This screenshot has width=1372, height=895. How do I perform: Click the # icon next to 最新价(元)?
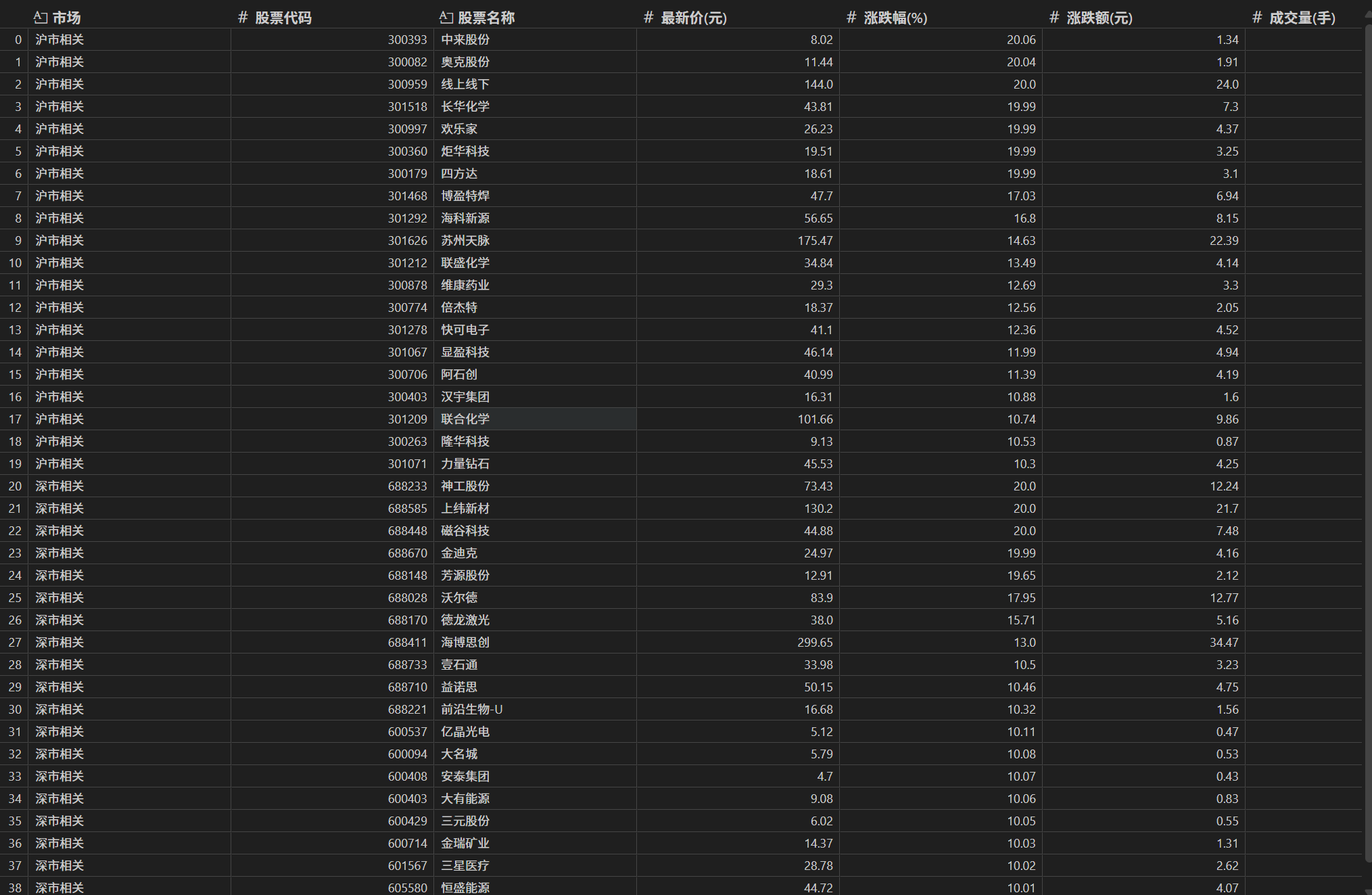tap(648, 18)
